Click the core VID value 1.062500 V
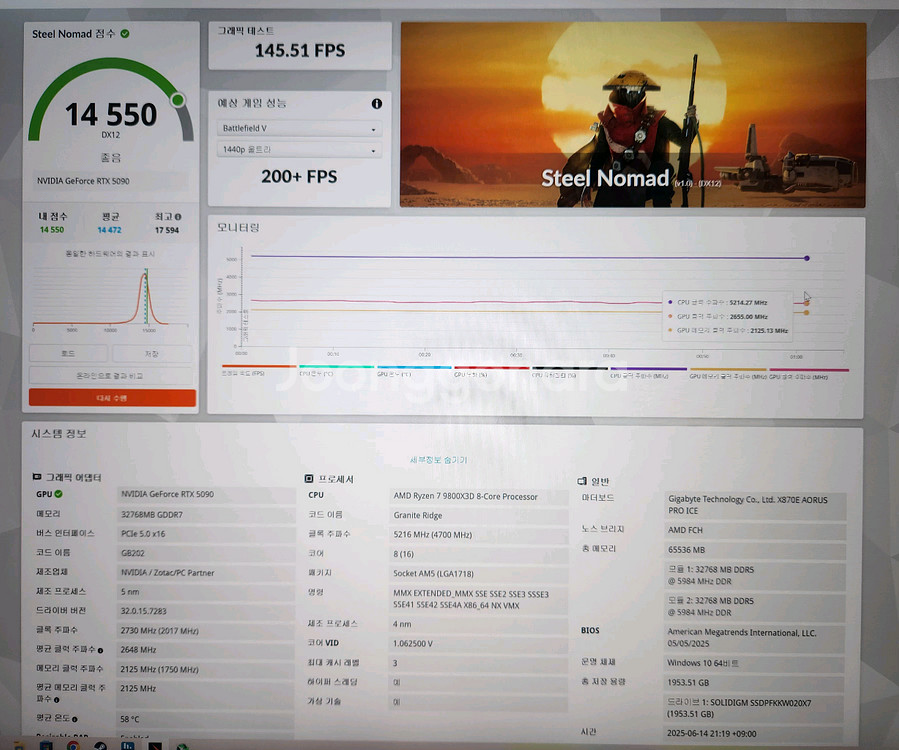 click(413, 644)
